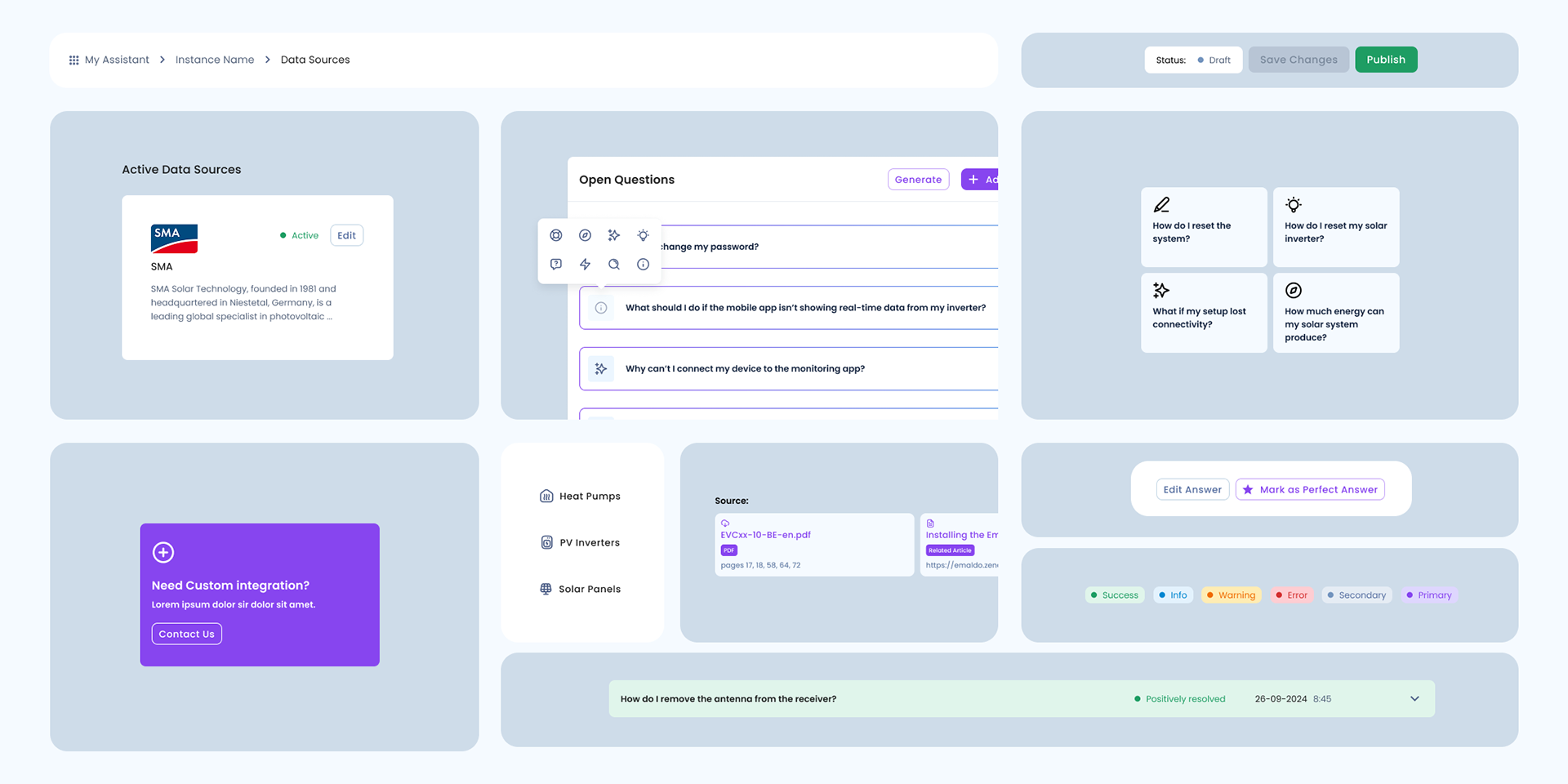Select What if my setup lost connectivity card
The width and height of the screenshot is (1568, 784).
pyautogui.click(x=1204, y=313)
